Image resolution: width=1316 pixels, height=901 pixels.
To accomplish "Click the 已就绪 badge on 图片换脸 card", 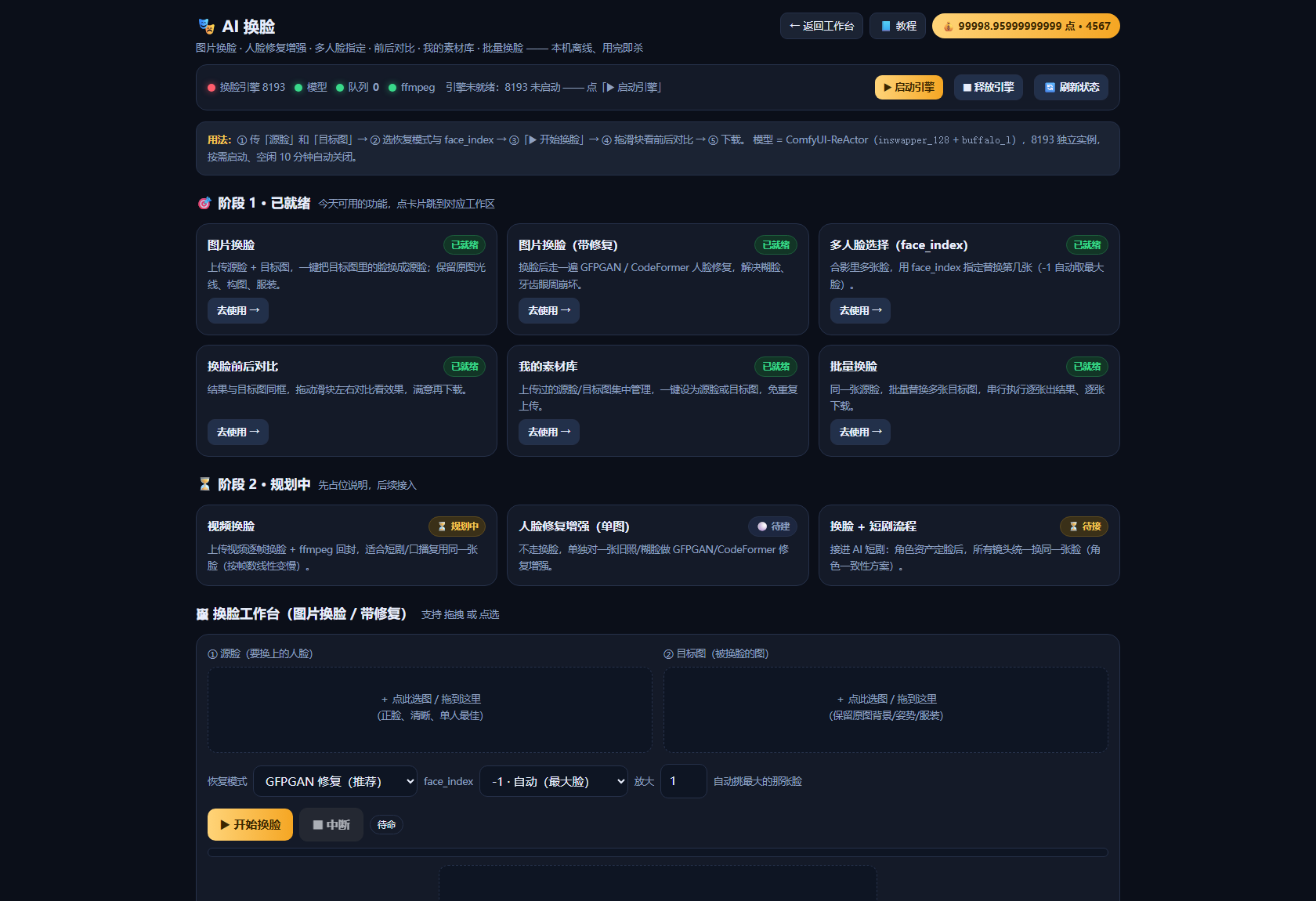I will (x=465, y=245).
